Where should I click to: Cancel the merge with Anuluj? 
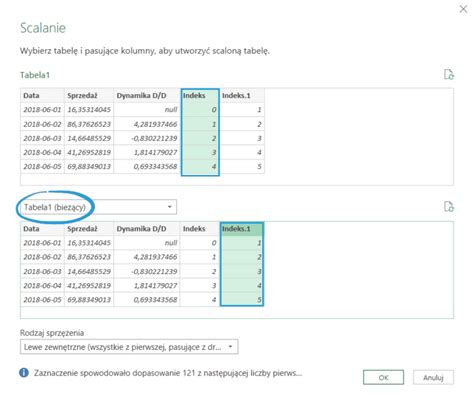click(x=433, y=377)
